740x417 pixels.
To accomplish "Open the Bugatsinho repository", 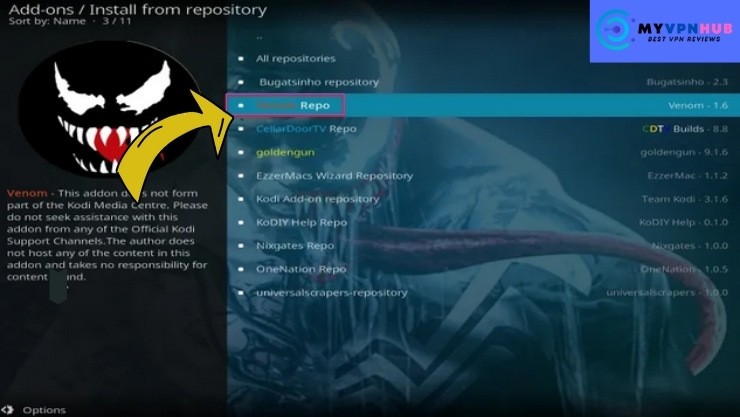I will [481, 82].
